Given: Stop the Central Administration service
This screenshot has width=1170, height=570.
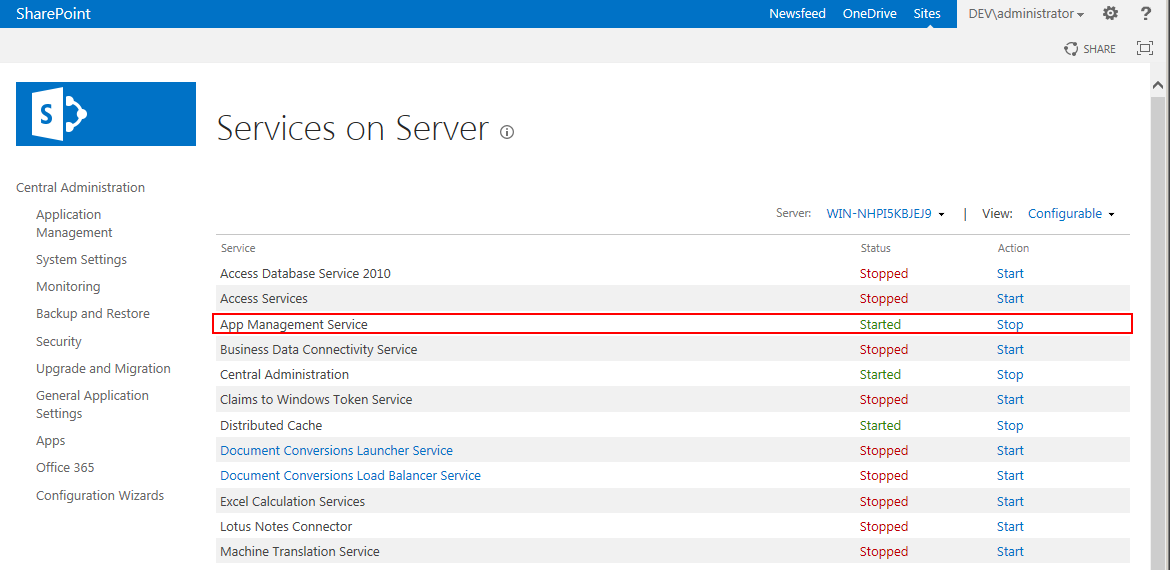Looking at the screenshot, I should [1010, 375].
